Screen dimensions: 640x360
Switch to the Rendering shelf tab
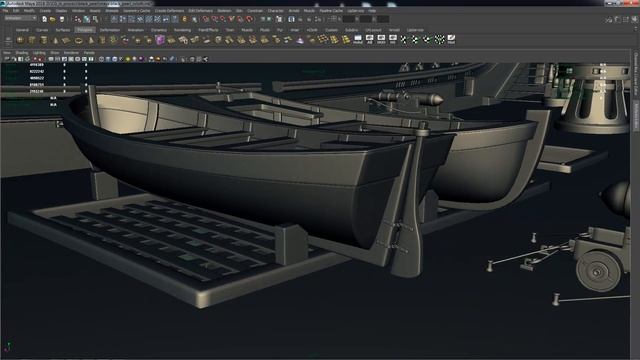pos(182,30)
